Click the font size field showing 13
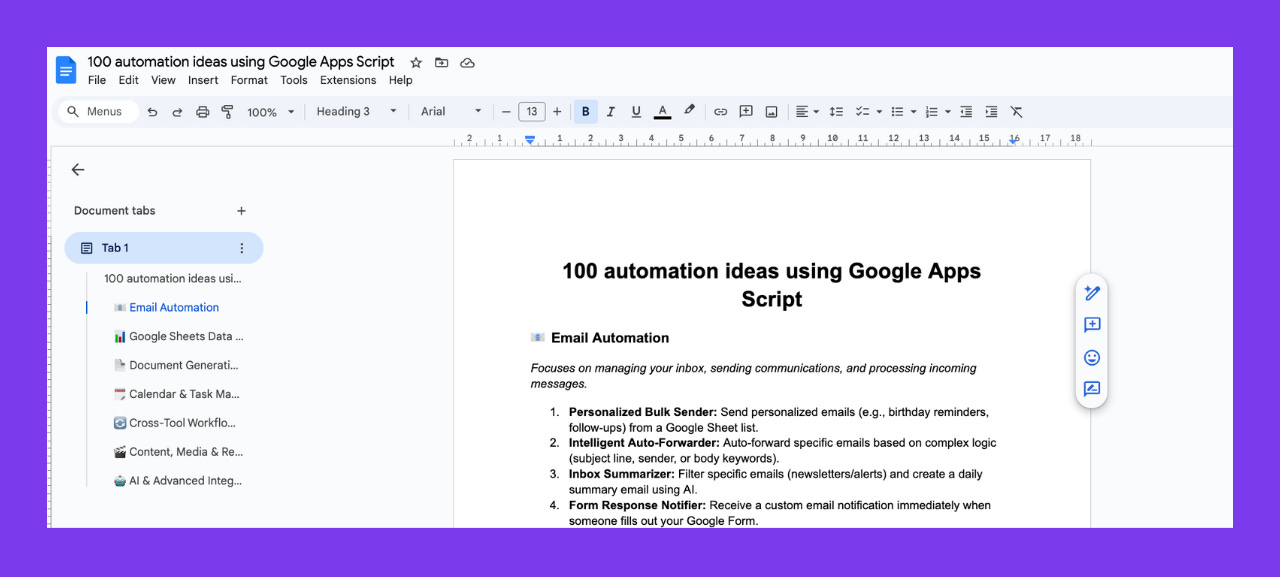The height and width of the screenshot is (577, 1280). pos(532,112)
